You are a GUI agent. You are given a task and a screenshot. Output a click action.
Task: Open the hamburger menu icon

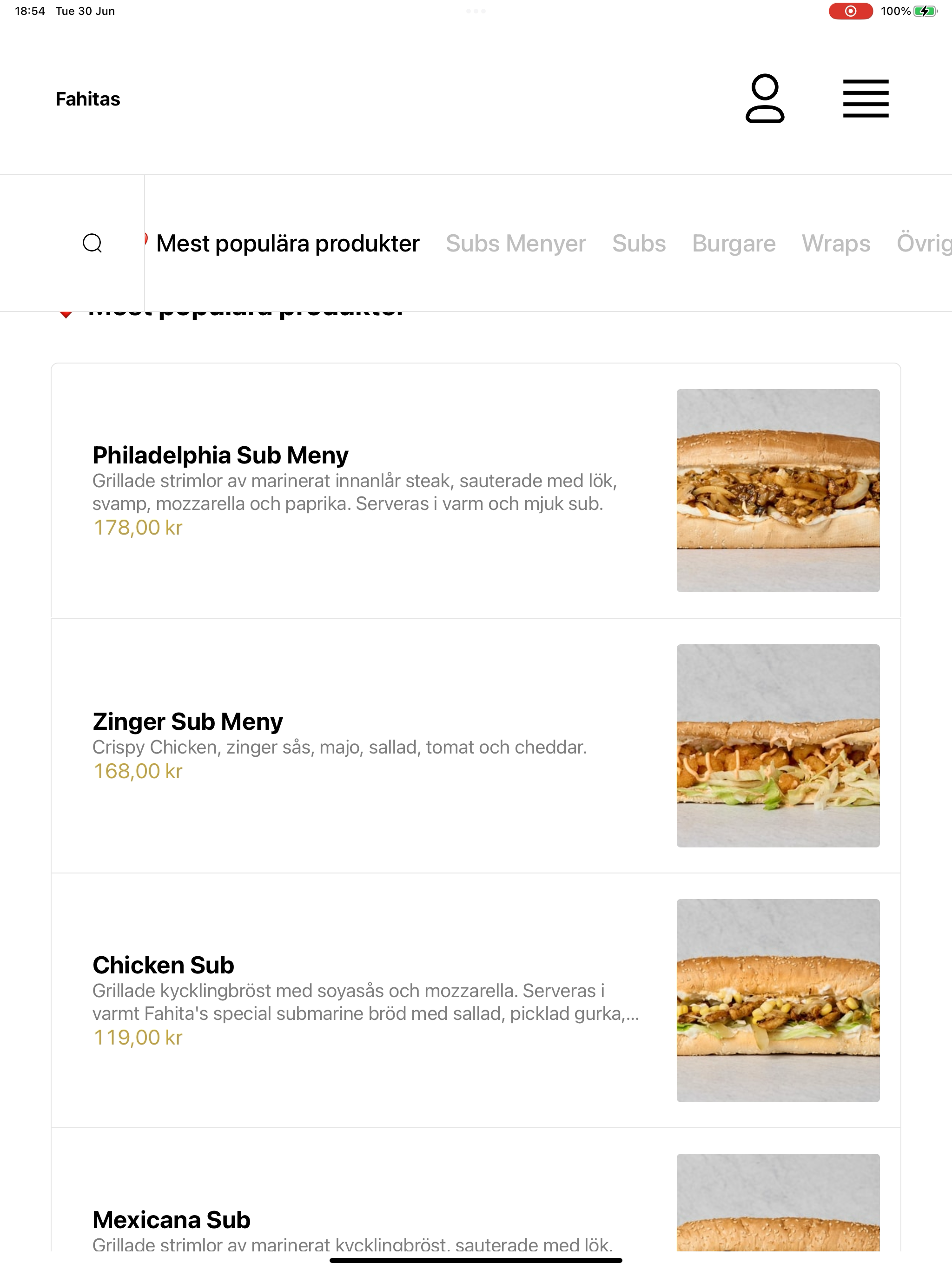point(865,99)
